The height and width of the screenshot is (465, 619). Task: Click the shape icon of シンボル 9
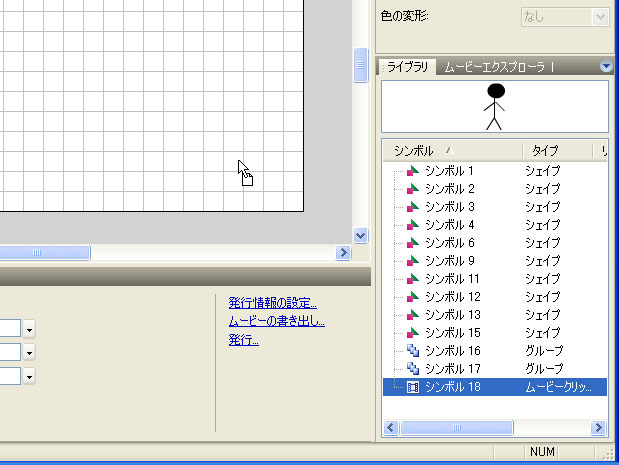coord(413,261)
